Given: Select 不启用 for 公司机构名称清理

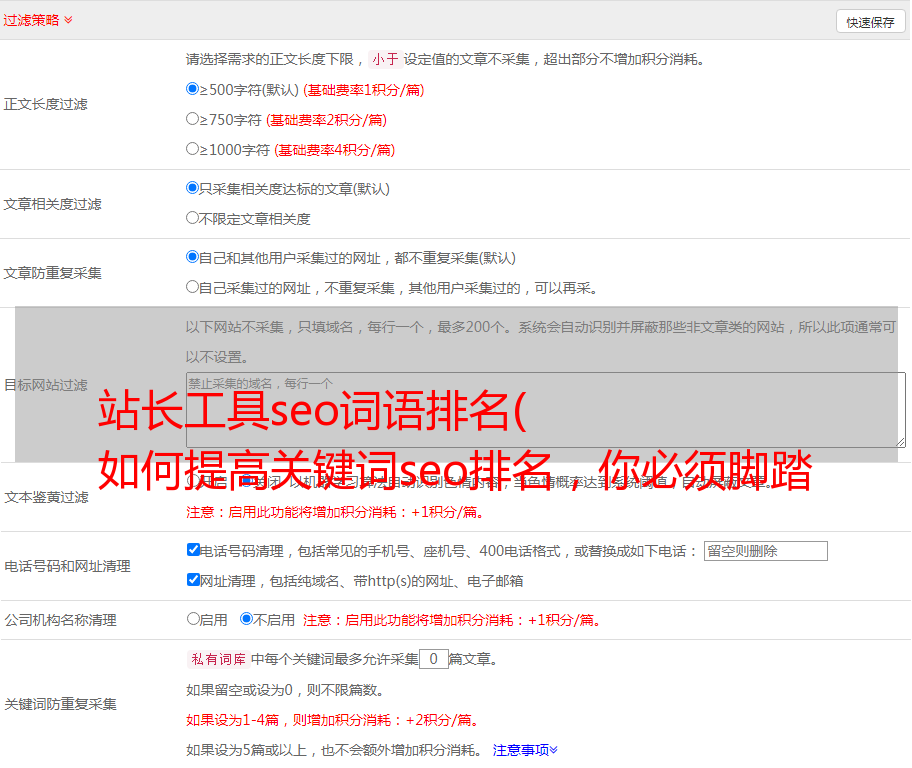Looking at the screenshot, I should 246,619.
